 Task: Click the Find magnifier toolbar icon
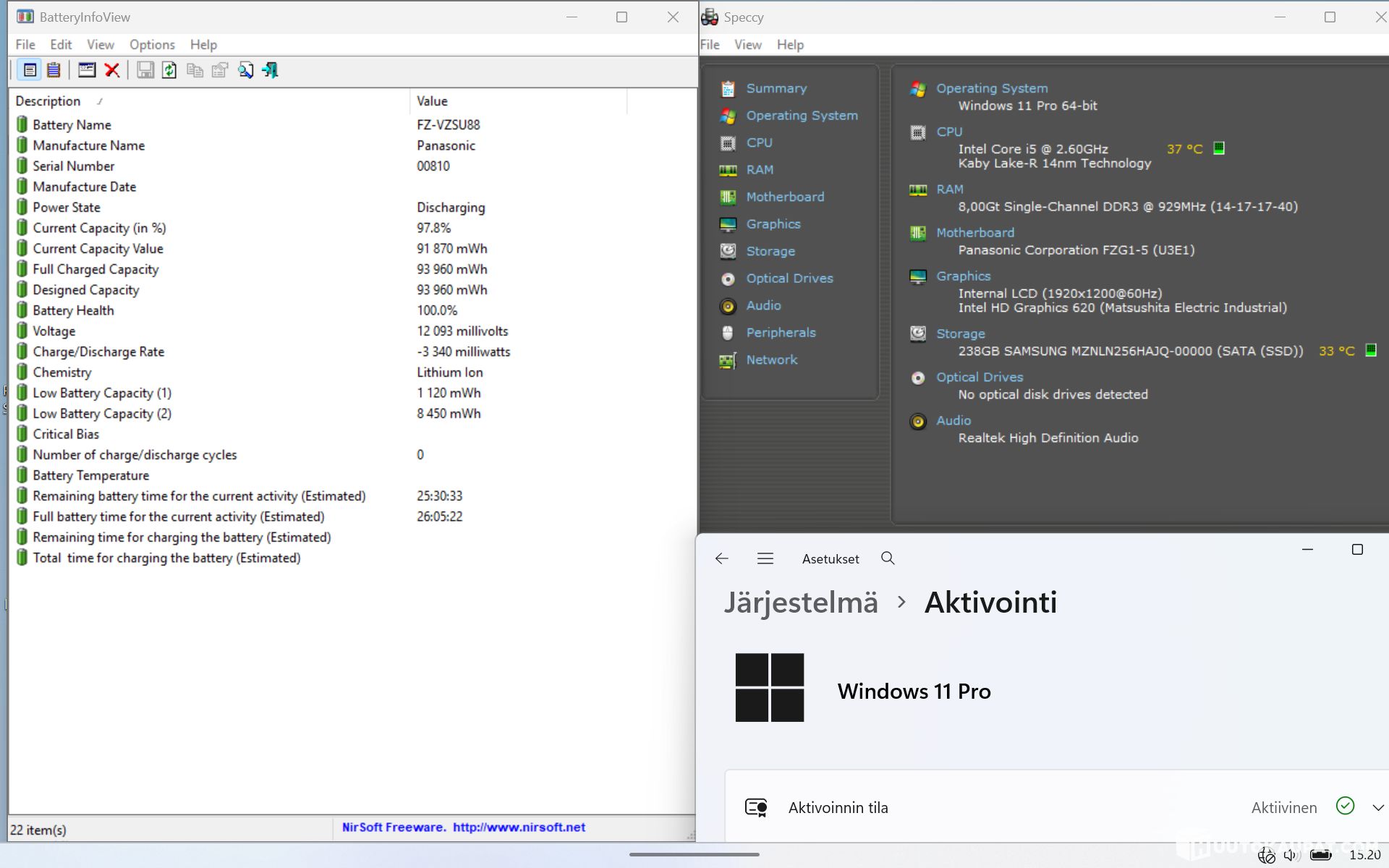pyautogui.click(x=246, y=70)
